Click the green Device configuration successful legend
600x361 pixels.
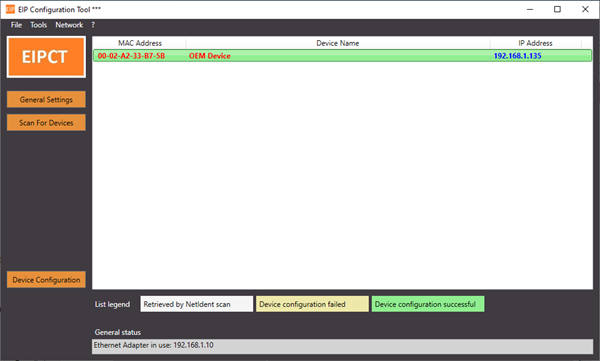coord(428,304)
